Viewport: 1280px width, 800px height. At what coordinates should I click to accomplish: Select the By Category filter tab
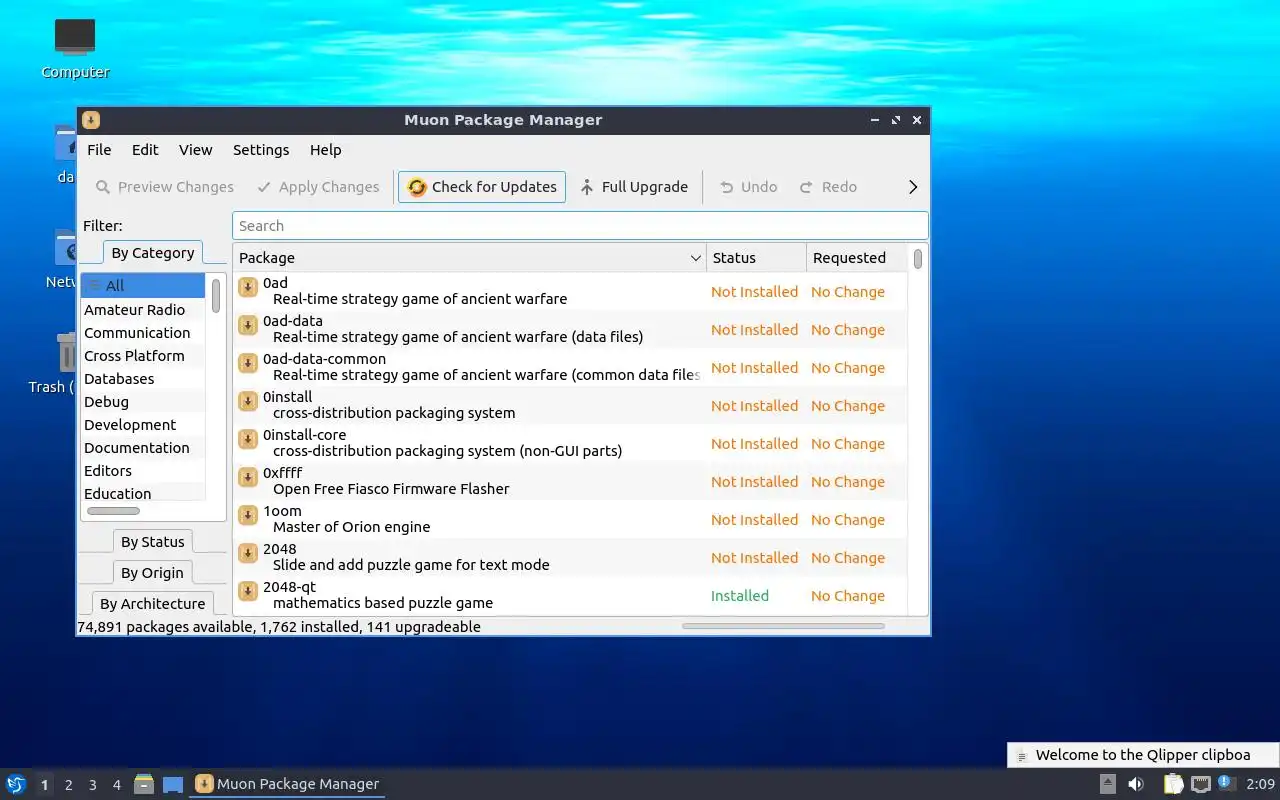[152, 253]
